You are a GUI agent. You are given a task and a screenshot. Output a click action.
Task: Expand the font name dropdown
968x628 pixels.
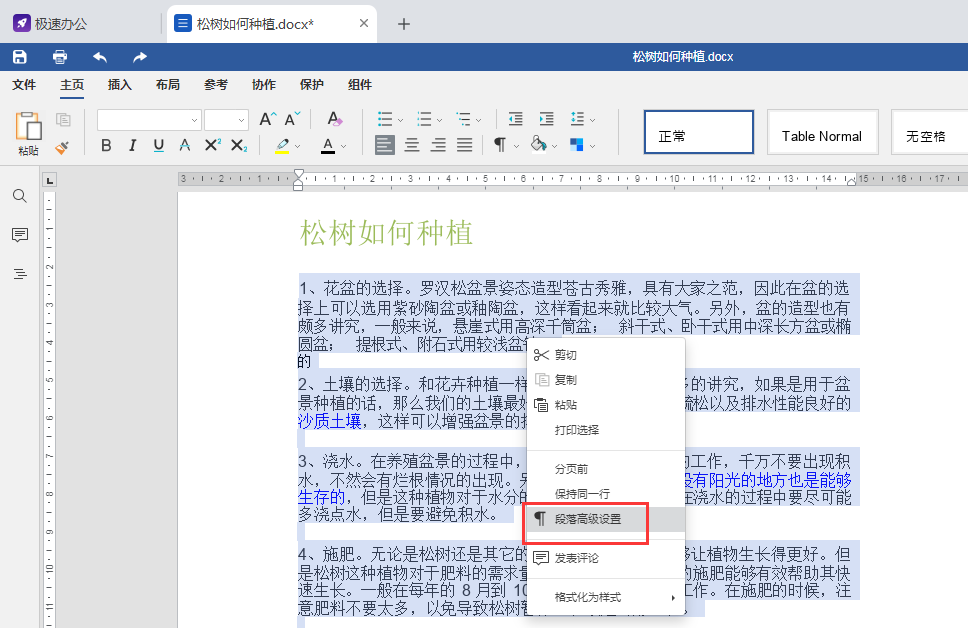[194, 120]
